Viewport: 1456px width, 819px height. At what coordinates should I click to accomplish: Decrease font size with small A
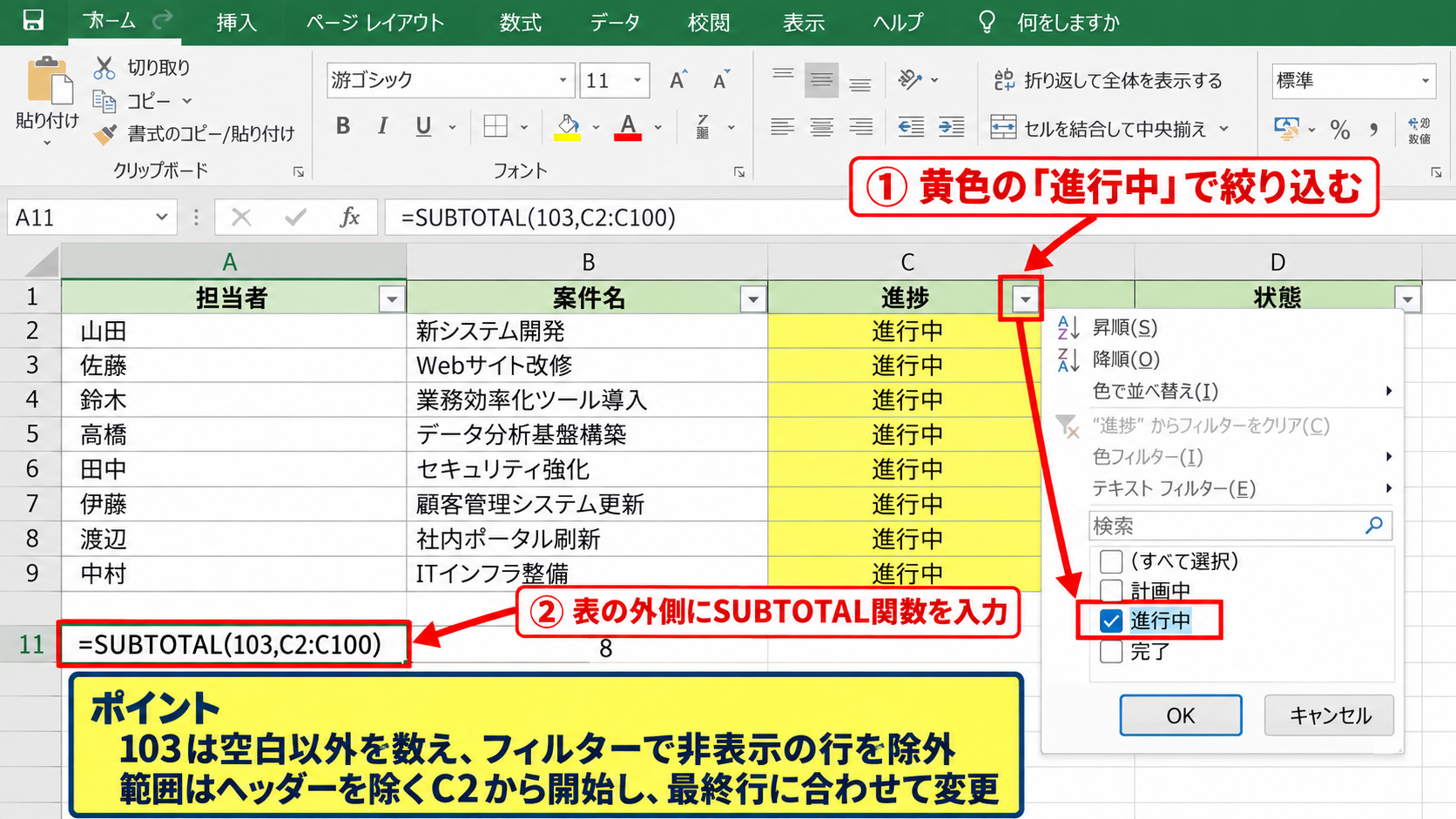721,80
